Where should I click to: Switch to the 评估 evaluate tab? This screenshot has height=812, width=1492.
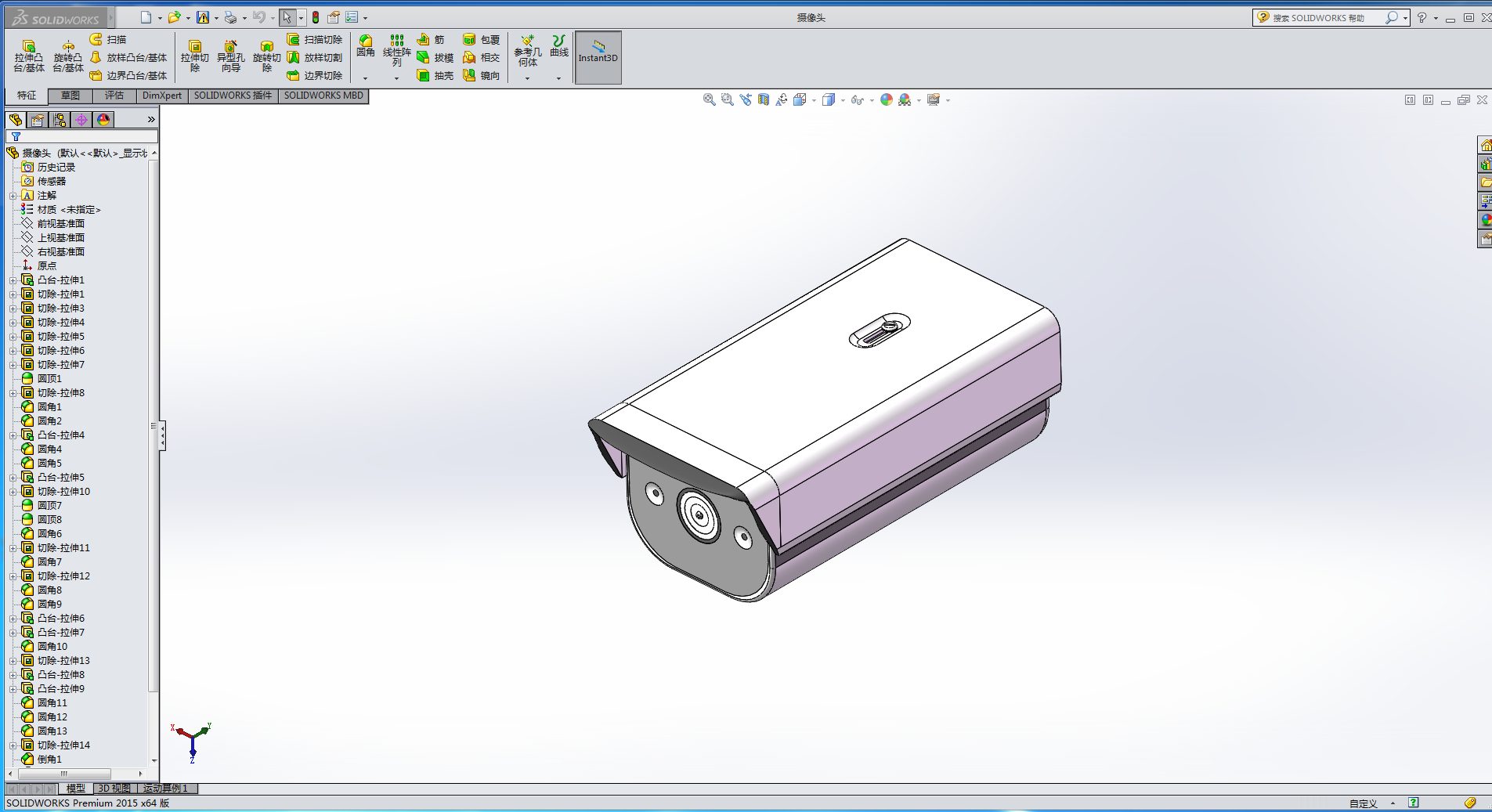point(114,96)
